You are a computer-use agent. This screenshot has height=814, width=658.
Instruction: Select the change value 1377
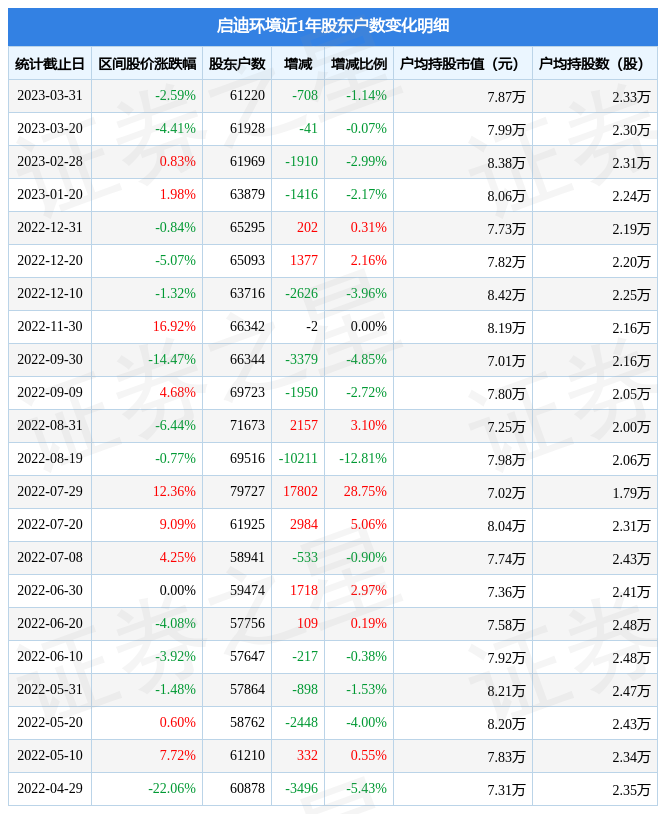304,260
